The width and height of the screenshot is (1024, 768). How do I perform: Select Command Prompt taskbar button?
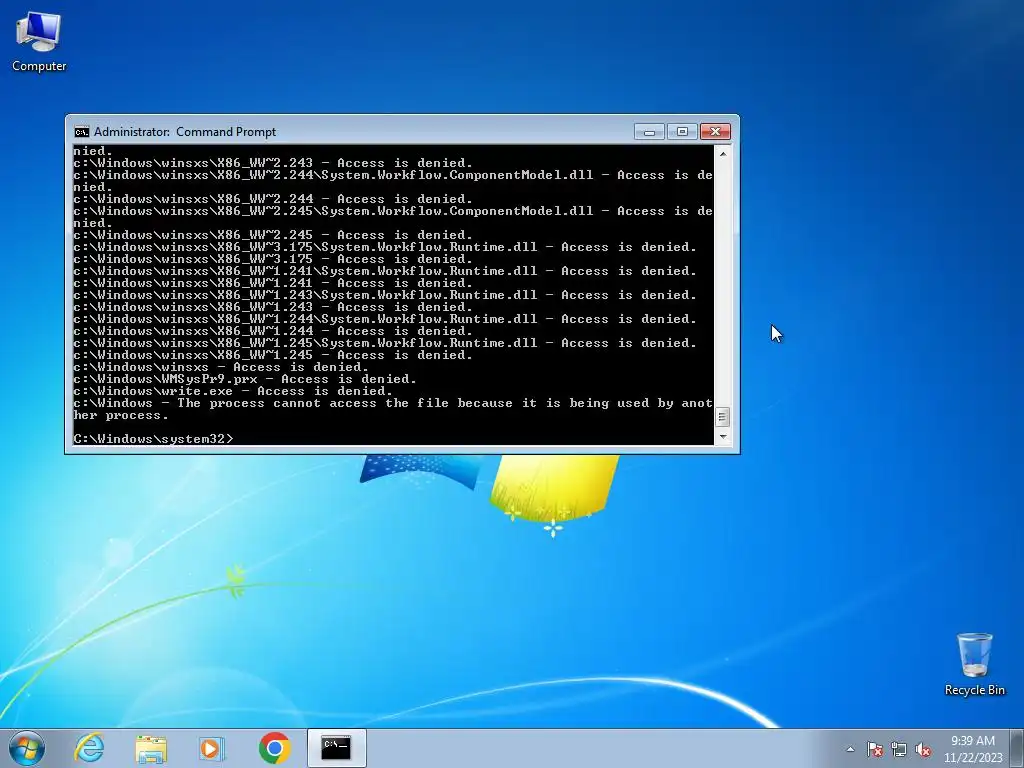pos(336,748)
